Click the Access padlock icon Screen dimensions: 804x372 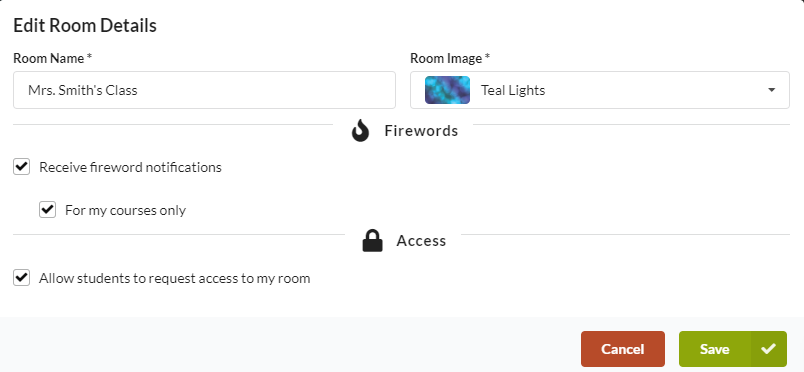click(x=372, y=241)
